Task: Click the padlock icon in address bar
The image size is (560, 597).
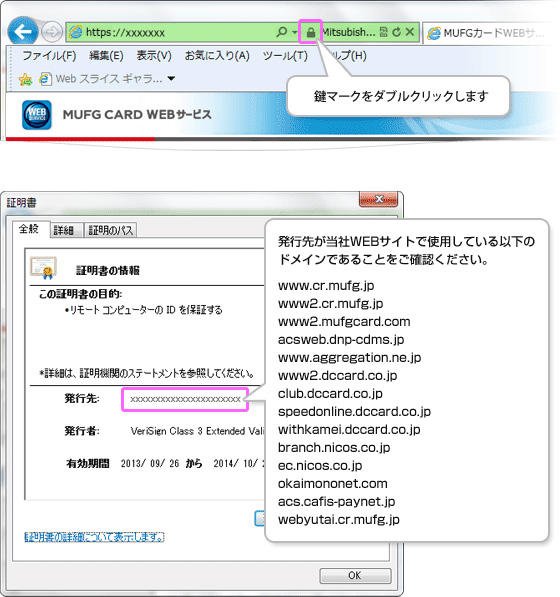Action: pyautogui.click(x=311, y=32)
